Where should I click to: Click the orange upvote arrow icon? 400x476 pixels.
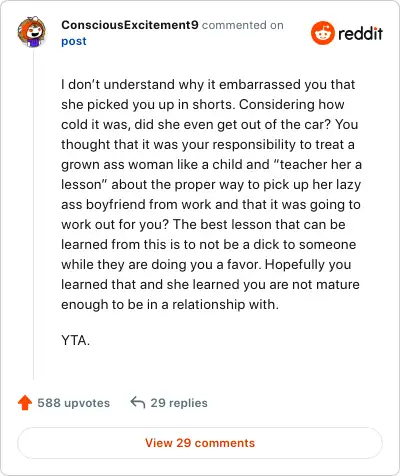click(25, 403)
